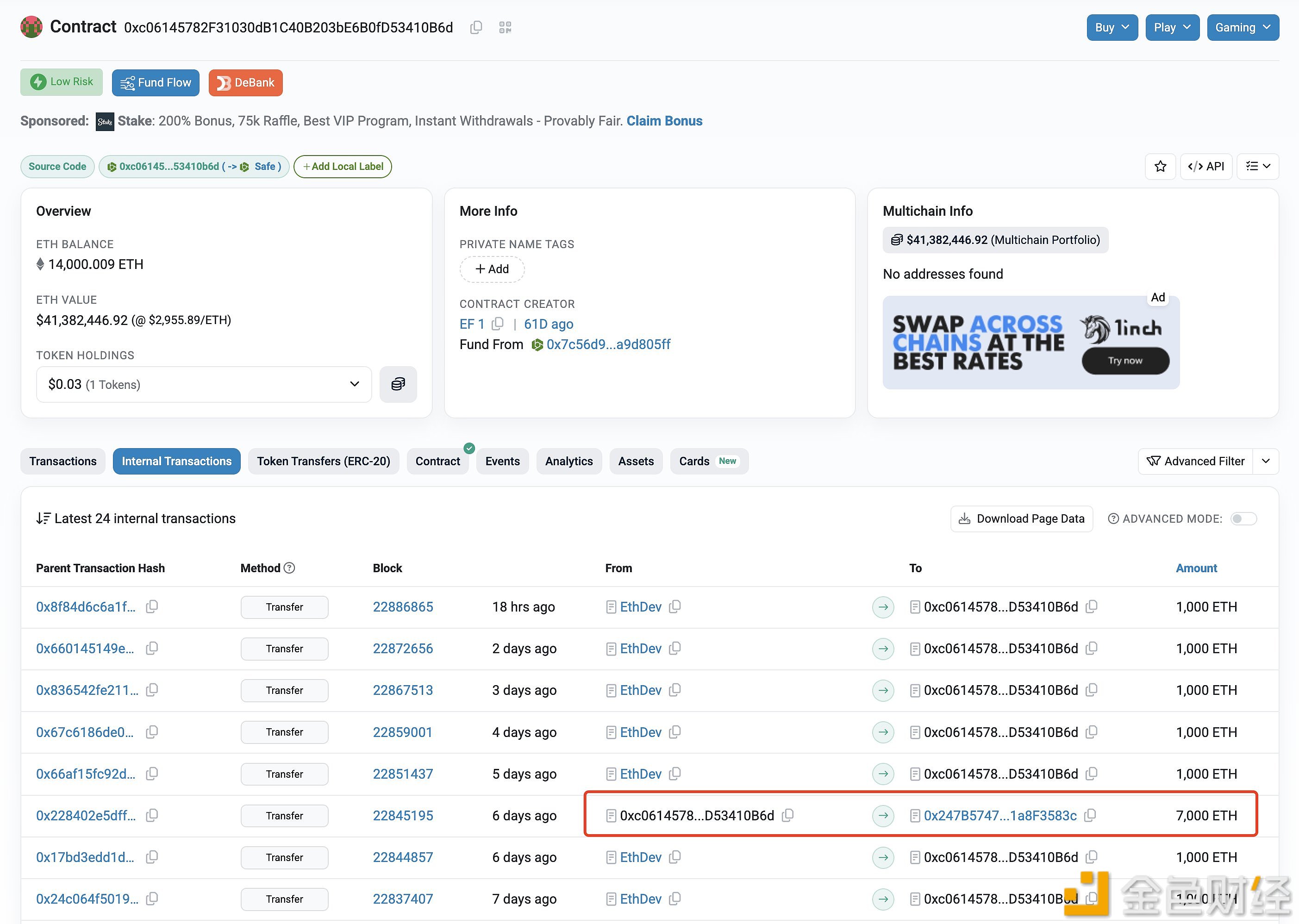
Task: Expand Advanced Filter arrow options
Action: point(1265,461)
